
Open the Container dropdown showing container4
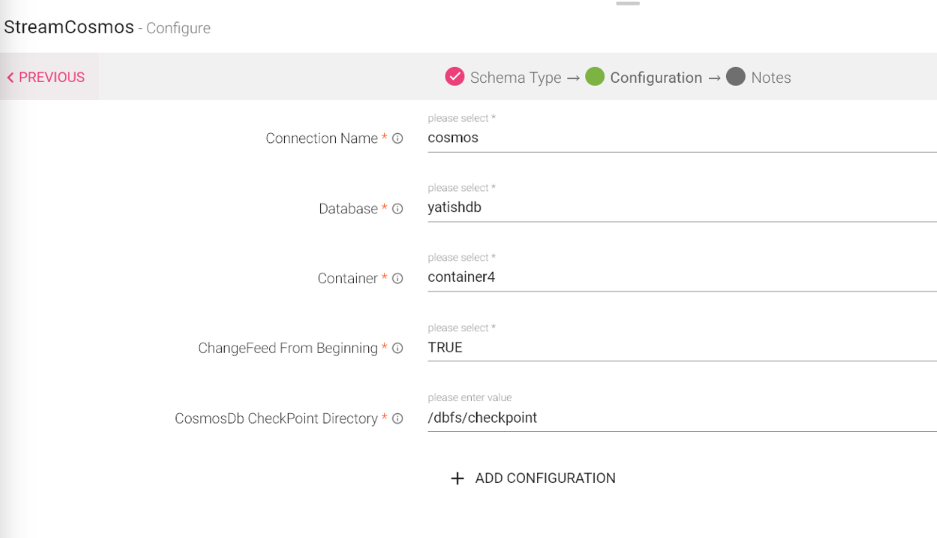coord(682,277)
